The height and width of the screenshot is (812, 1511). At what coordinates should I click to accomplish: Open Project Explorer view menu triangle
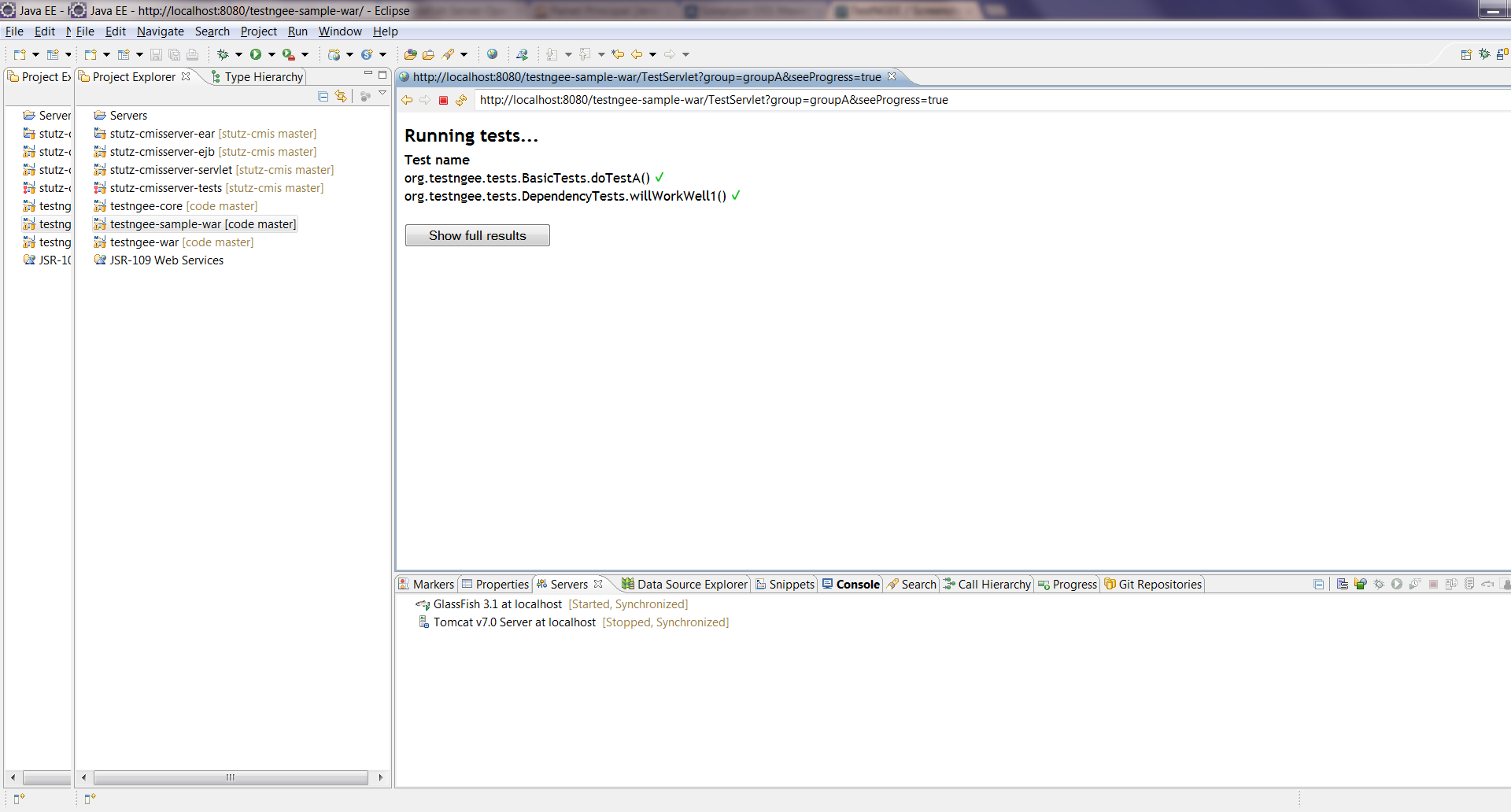pos(382,92)
